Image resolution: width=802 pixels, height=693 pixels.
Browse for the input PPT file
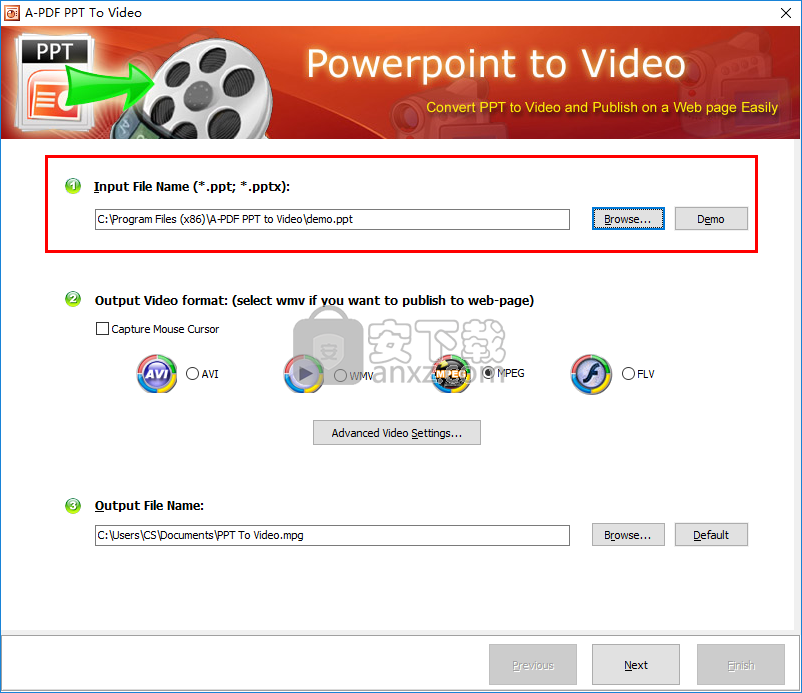(628, 219)
